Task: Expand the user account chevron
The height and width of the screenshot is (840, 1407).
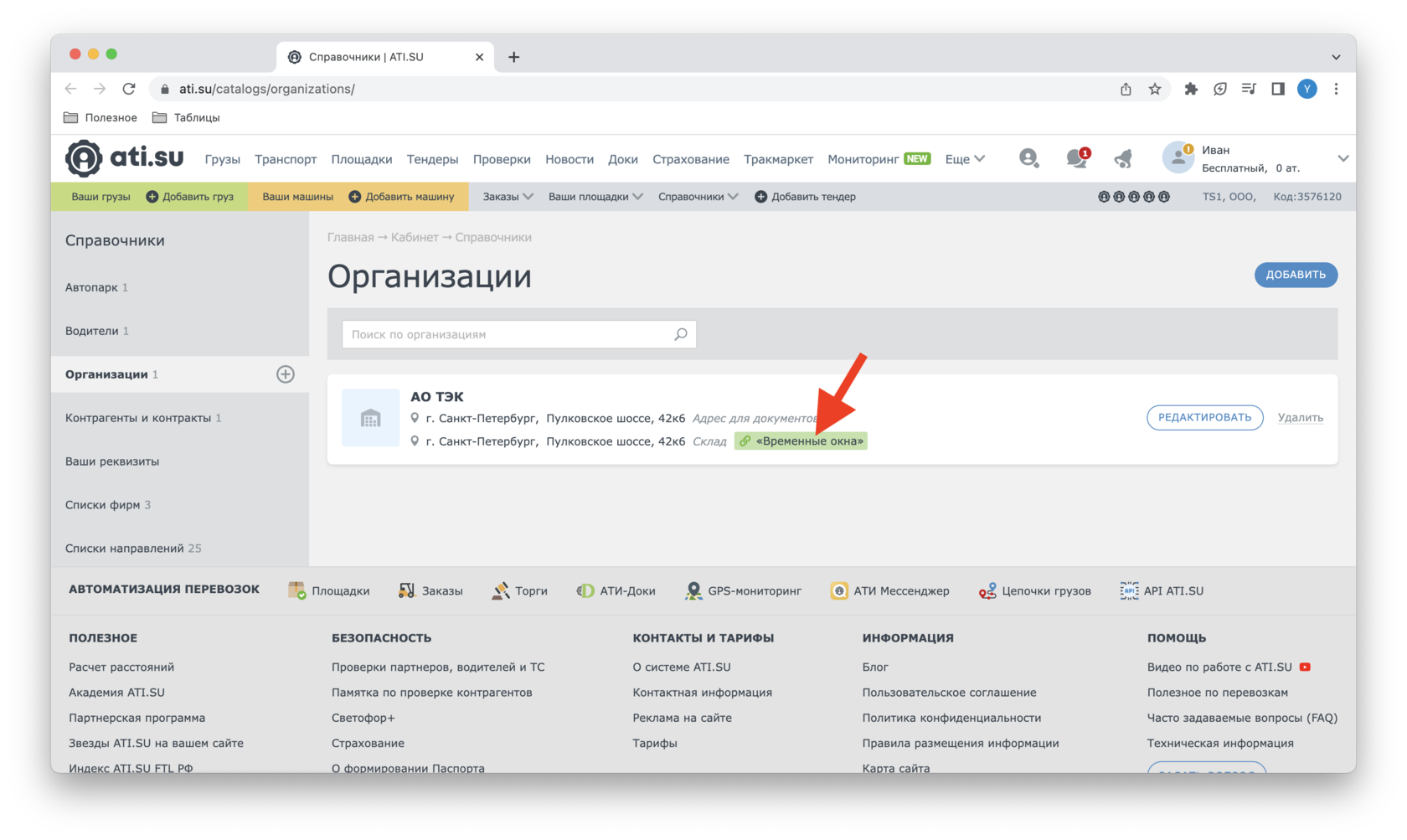Action: pyautogui.click(x=1343, y=158)
